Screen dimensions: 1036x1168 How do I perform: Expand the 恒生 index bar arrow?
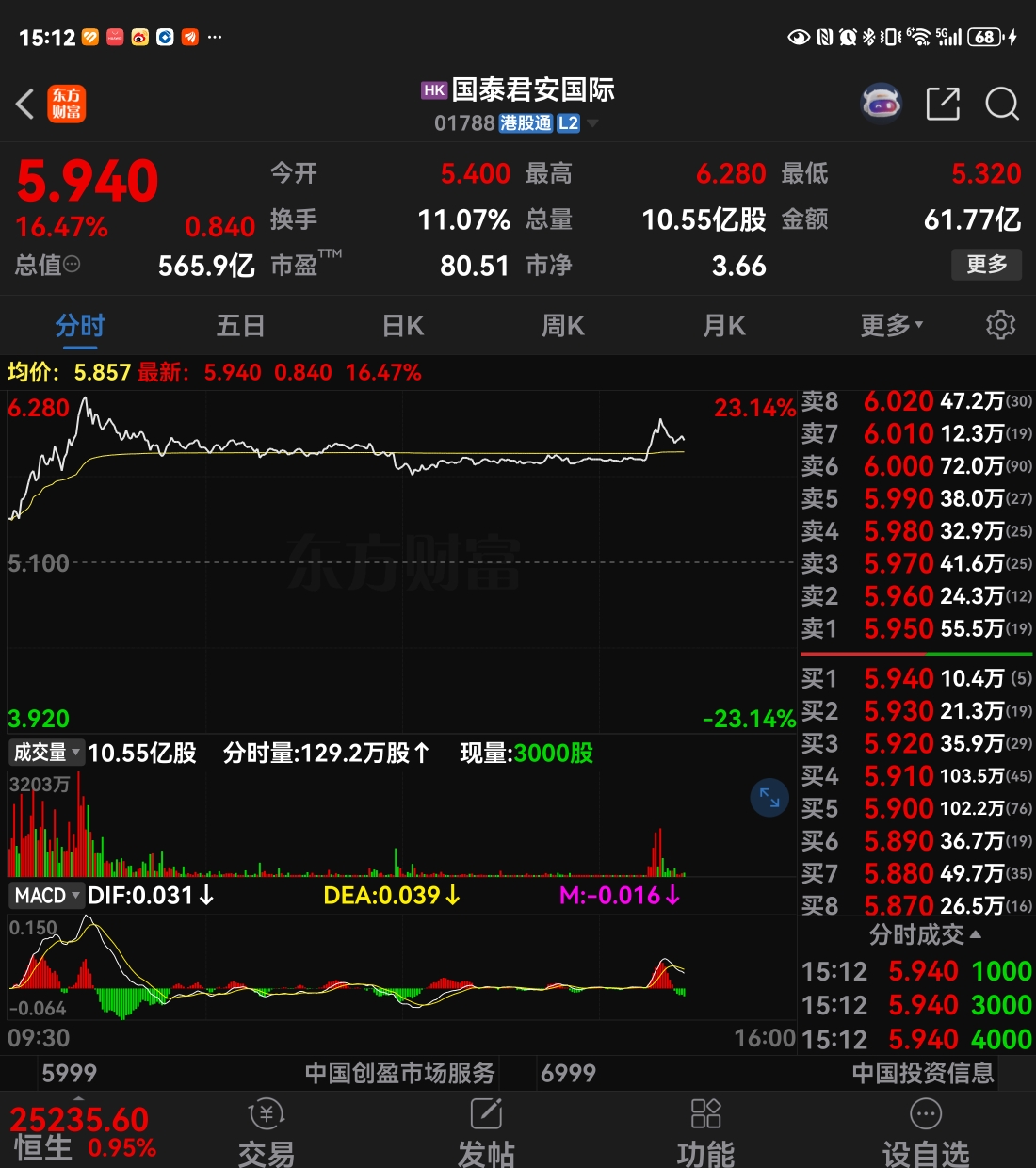click(78, 1098)
